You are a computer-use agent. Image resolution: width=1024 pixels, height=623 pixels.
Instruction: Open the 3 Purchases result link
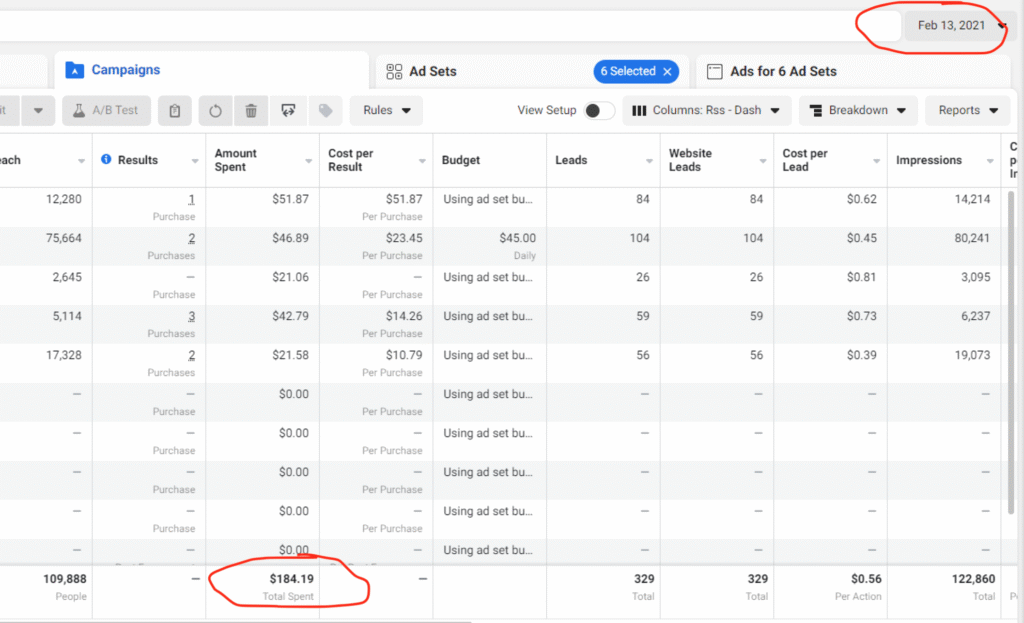click(191, 316)
